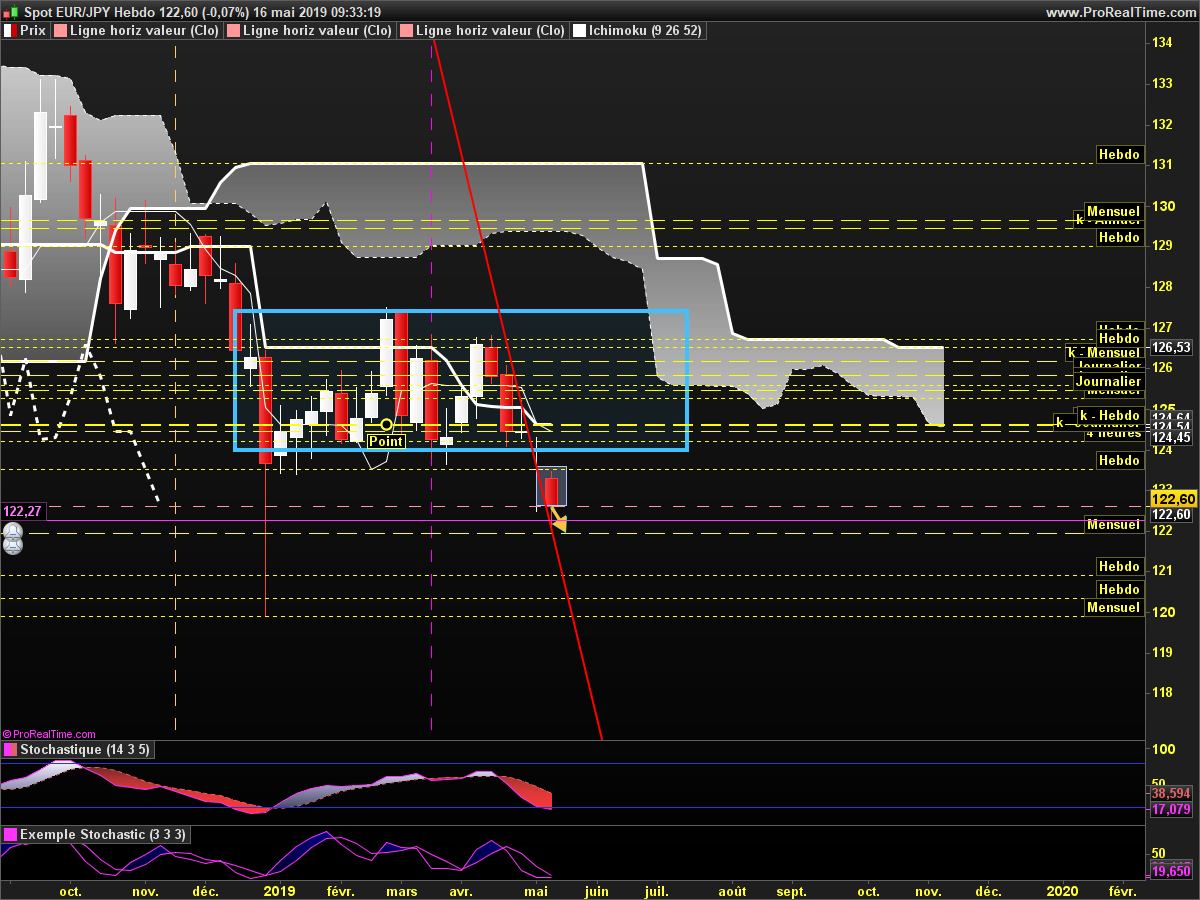Click the current price 122,60 yellow tag

point(1173,498)
